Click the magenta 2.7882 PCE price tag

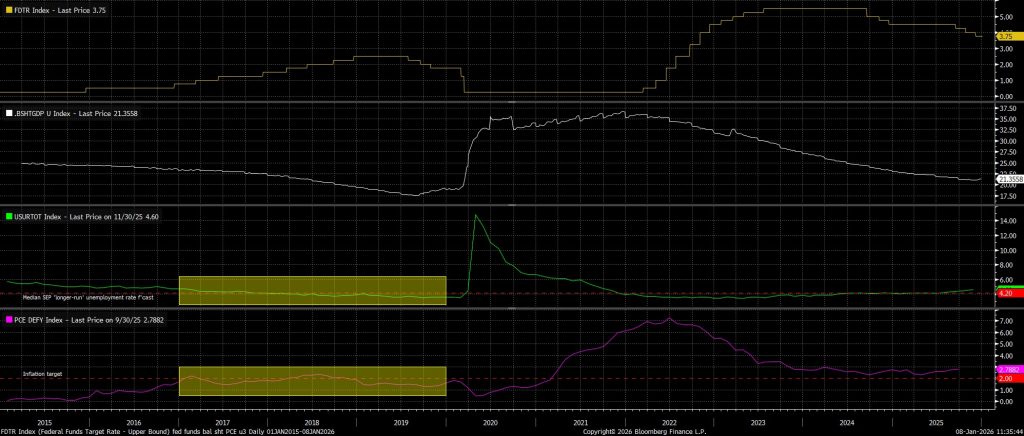(1007, 370)
